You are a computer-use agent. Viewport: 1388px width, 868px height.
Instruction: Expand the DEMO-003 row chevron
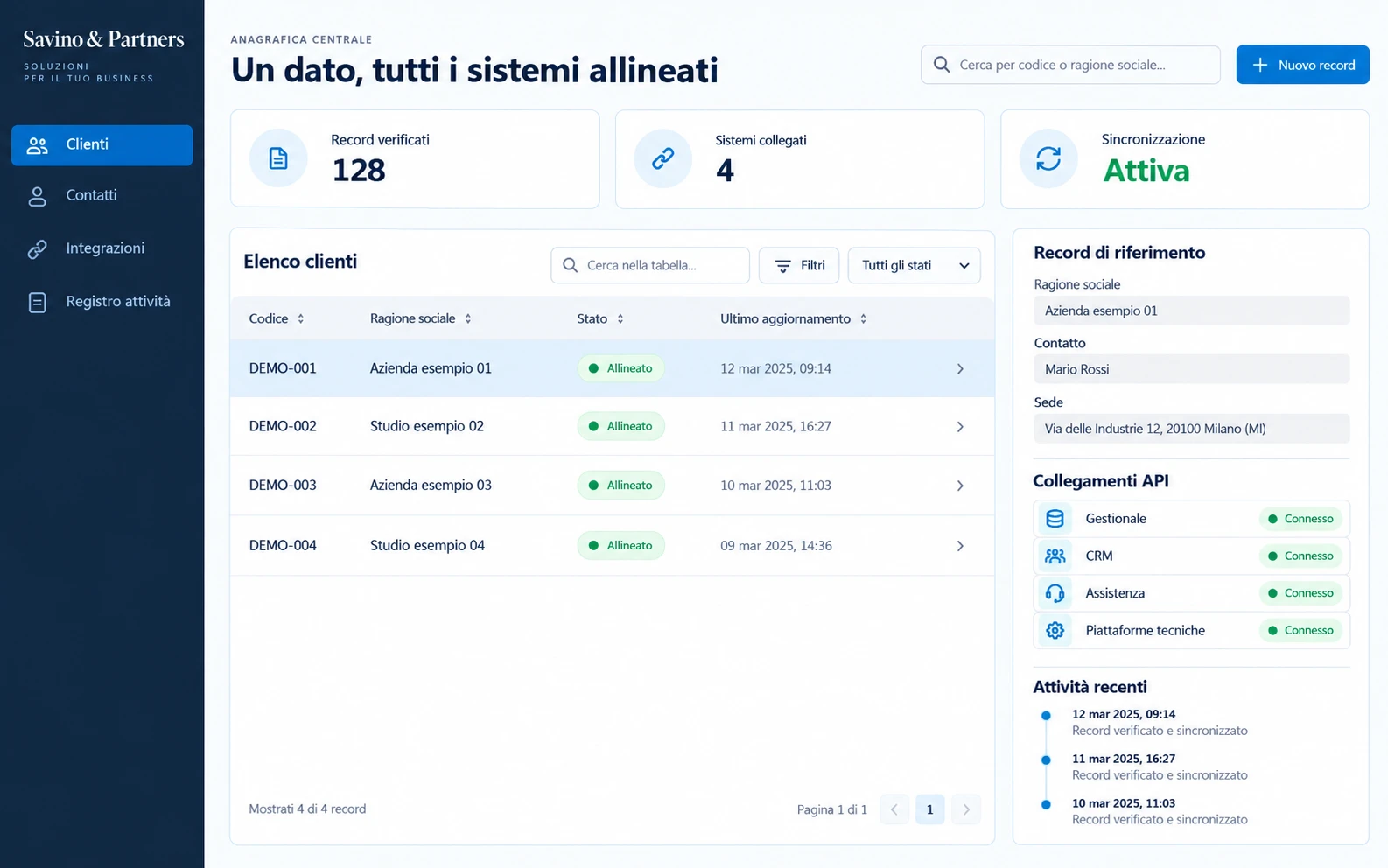pos(960,486)
